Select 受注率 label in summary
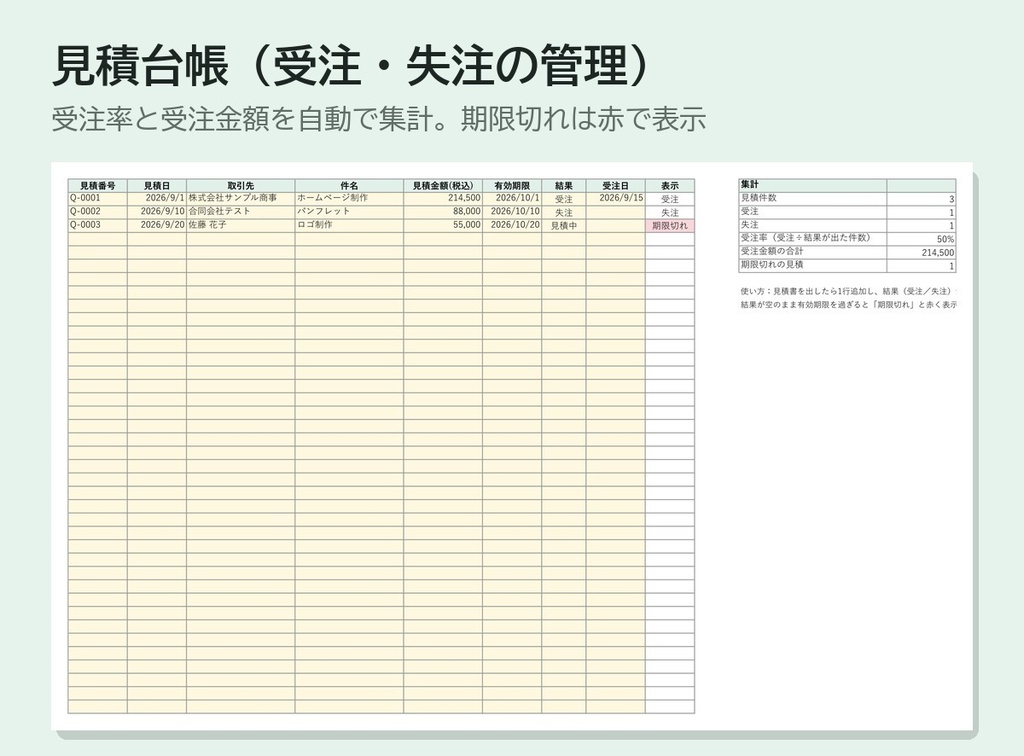Image resolution: width=1024 pixels, height=756 pixels. click(812, 239)
